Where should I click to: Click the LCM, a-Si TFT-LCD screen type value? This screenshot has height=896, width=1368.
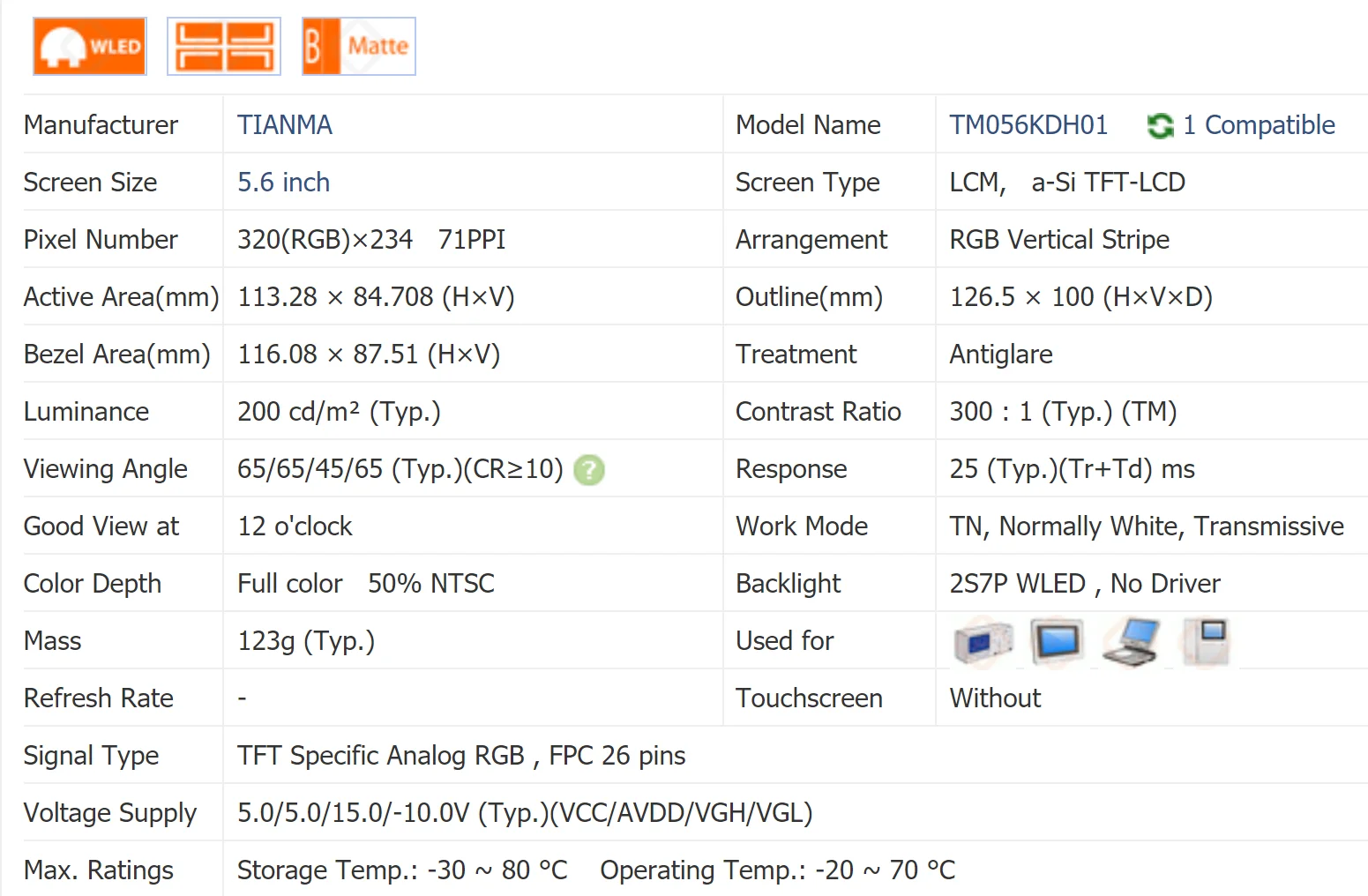pos(1067,183)
